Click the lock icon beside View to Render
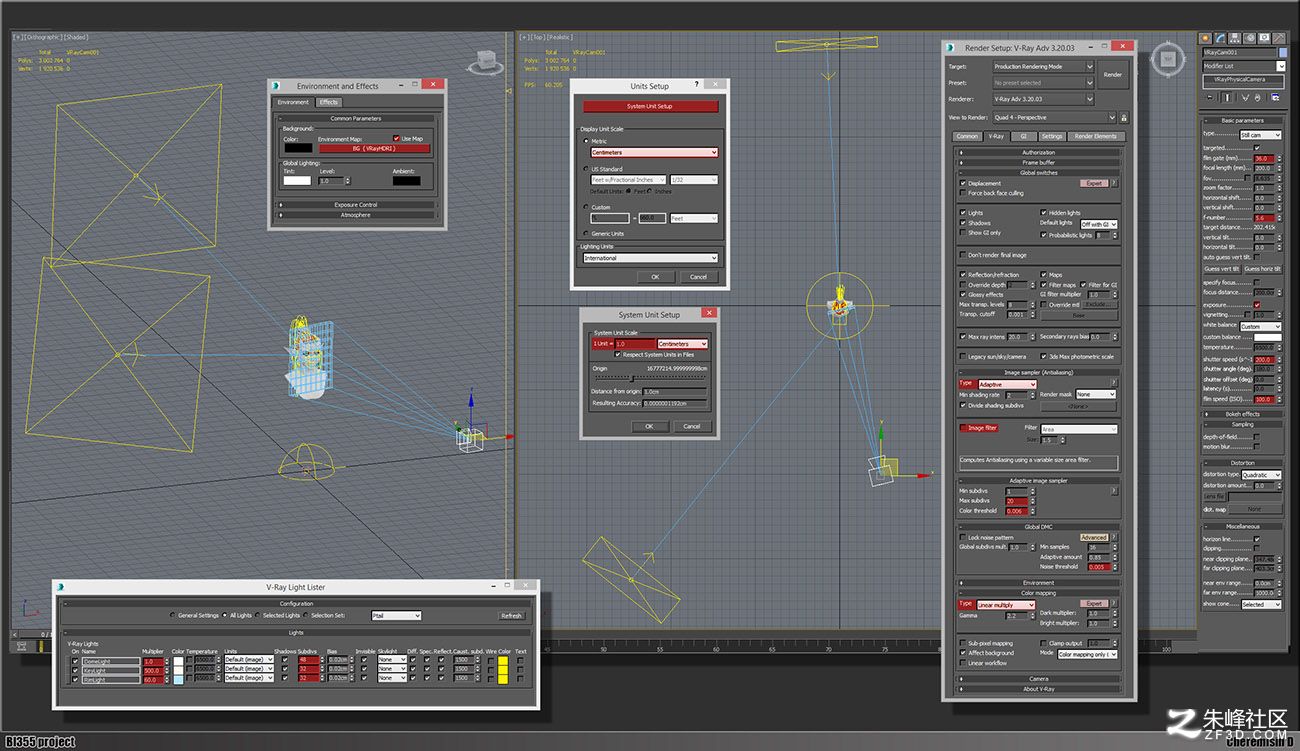This screenshot has height=751, width=1300. click(x=1124, y=117)
